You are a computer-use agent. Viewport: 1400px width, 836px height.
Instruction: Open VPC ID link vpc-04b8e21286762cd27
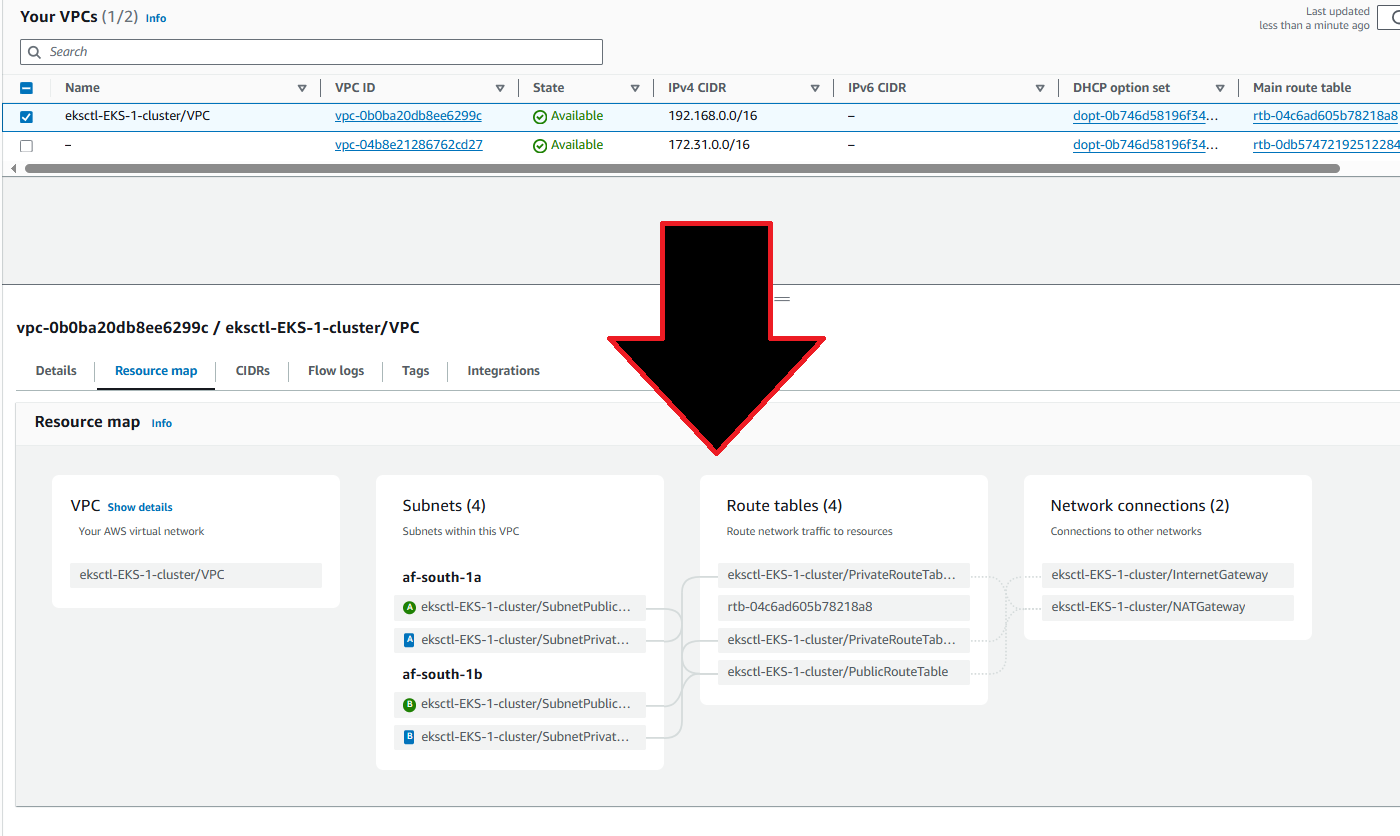[x=409, y=145]
